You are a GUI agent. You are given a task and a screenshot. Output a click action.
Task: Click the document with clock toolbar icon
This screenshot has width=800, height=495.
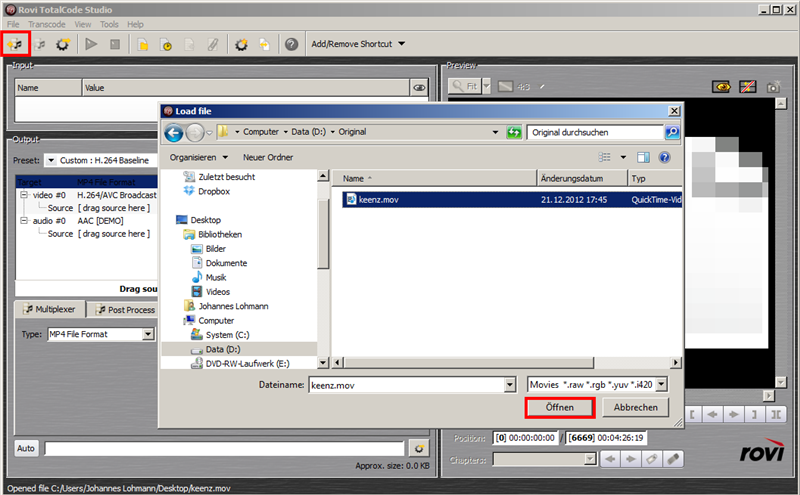pos(166,45)
